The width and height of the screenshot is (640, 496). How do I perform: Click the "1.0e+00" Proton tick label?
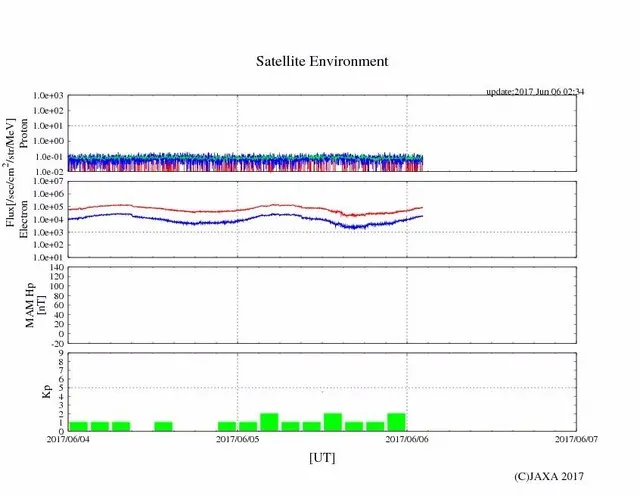pyautogui.click(x=49, y=141)
